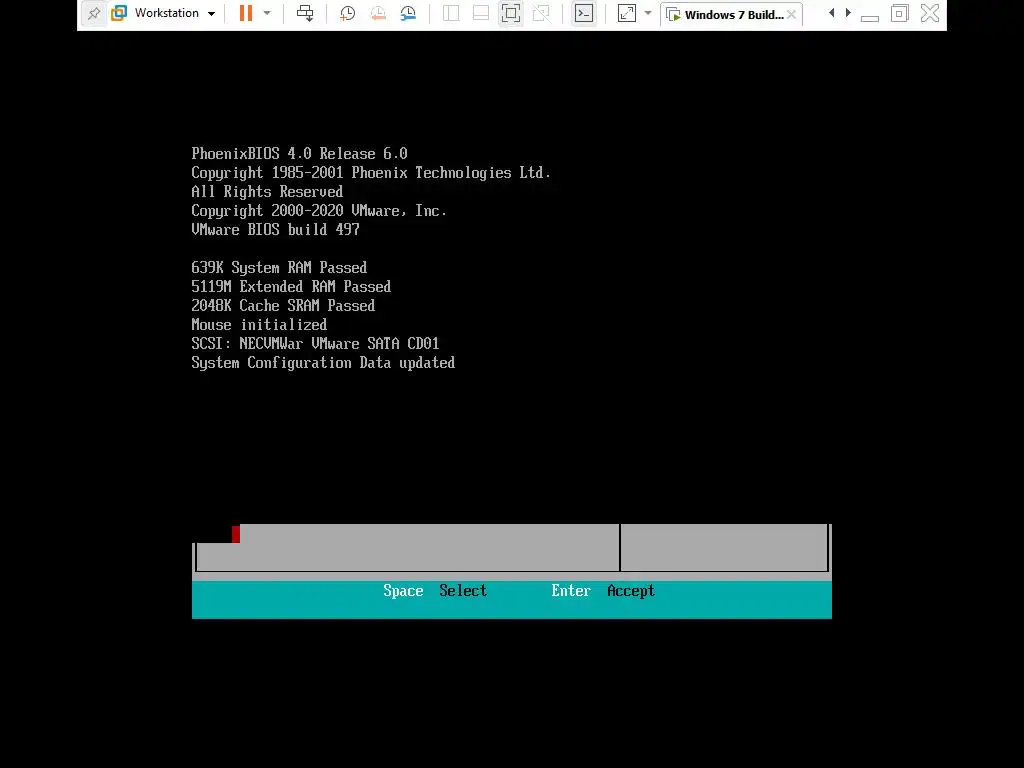The height and width of the screenshot is (768, 1024).
Task: Click the right grey pane of boot menu
Action: pyautogui.click(x=724, y=547)
